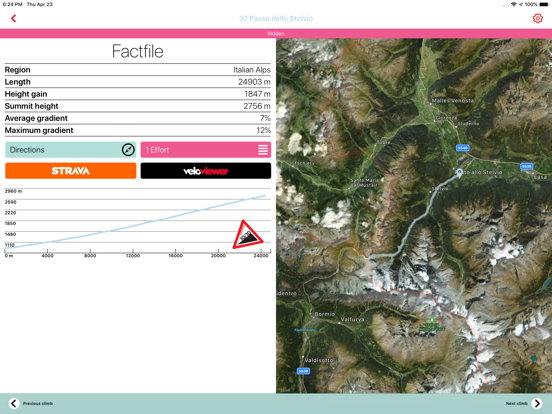Tap the pink Ridden status bar

point(276,33)
